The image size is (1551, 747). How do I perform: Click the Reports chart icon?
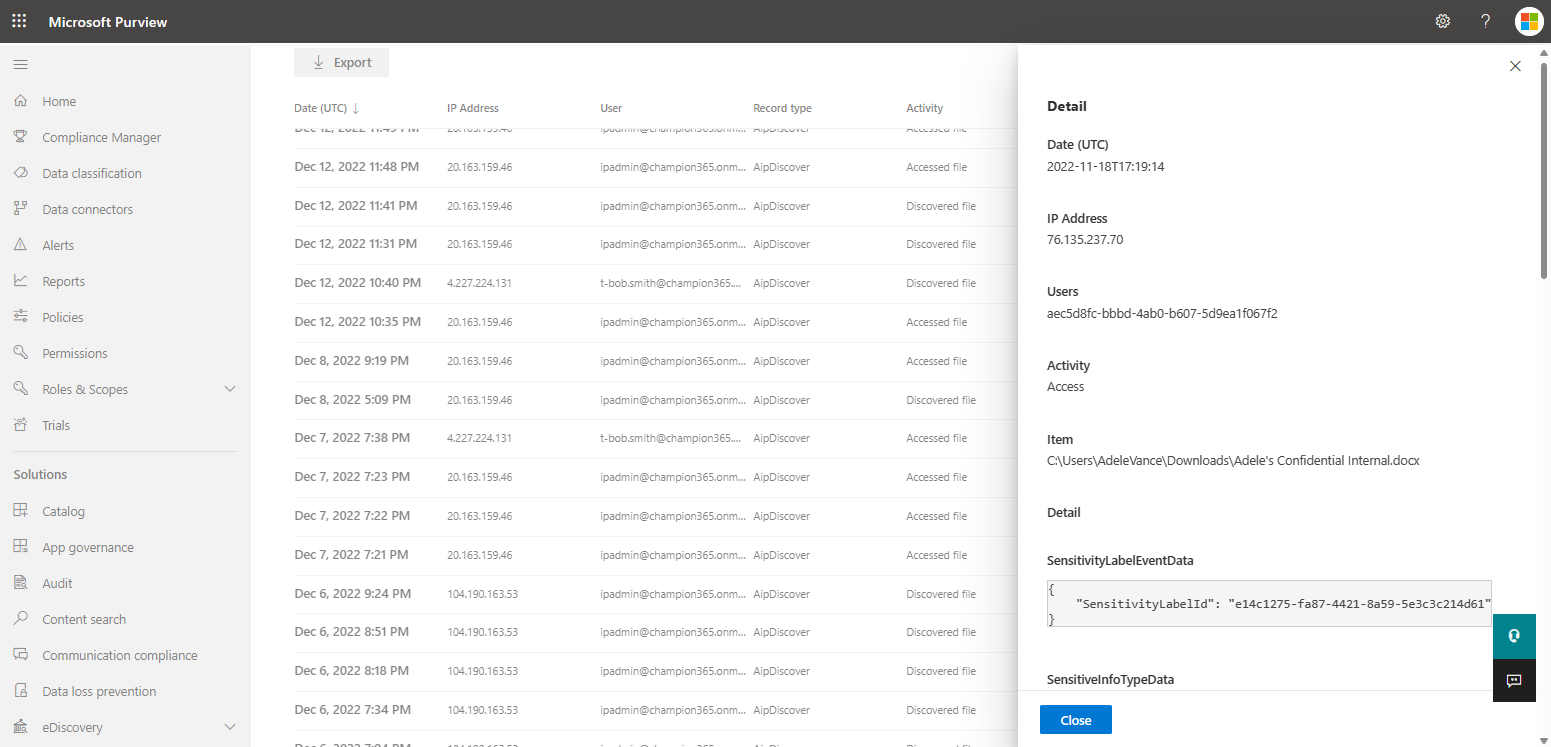[x=20, y=281]
